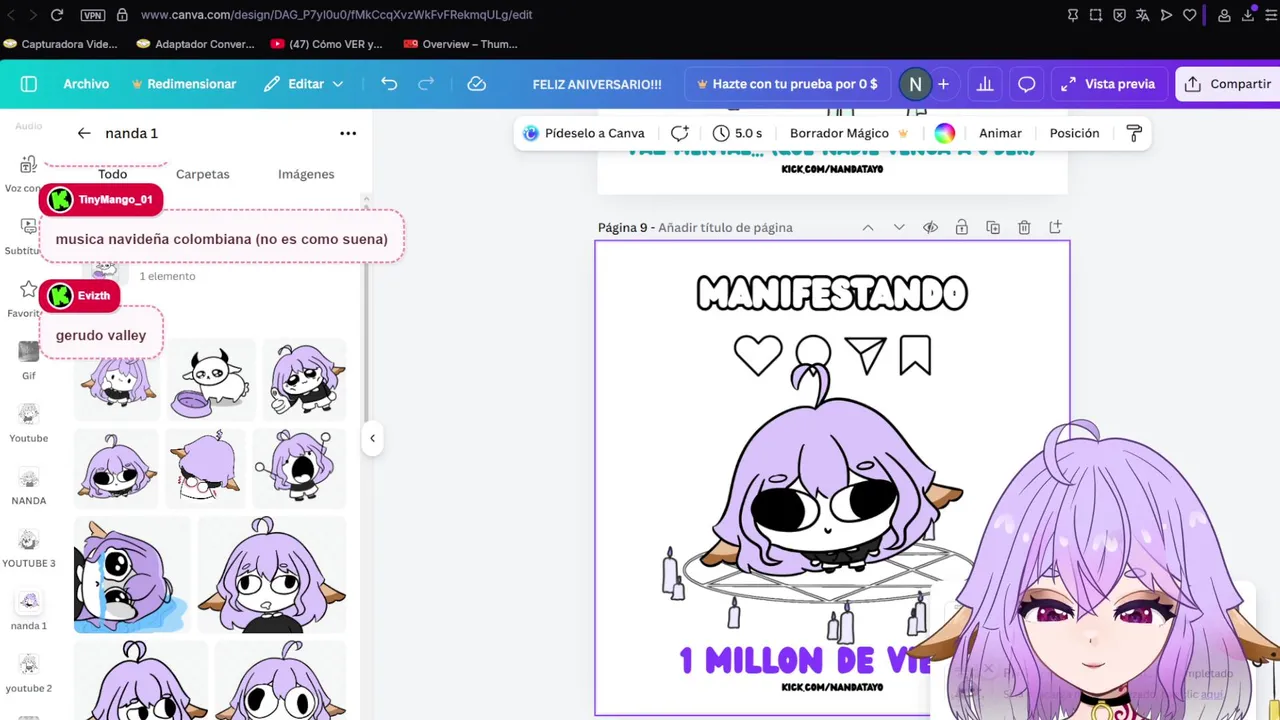
Task: Switch to the Carpetas tab
Action: pyautogui.click(x=203, y=174)
